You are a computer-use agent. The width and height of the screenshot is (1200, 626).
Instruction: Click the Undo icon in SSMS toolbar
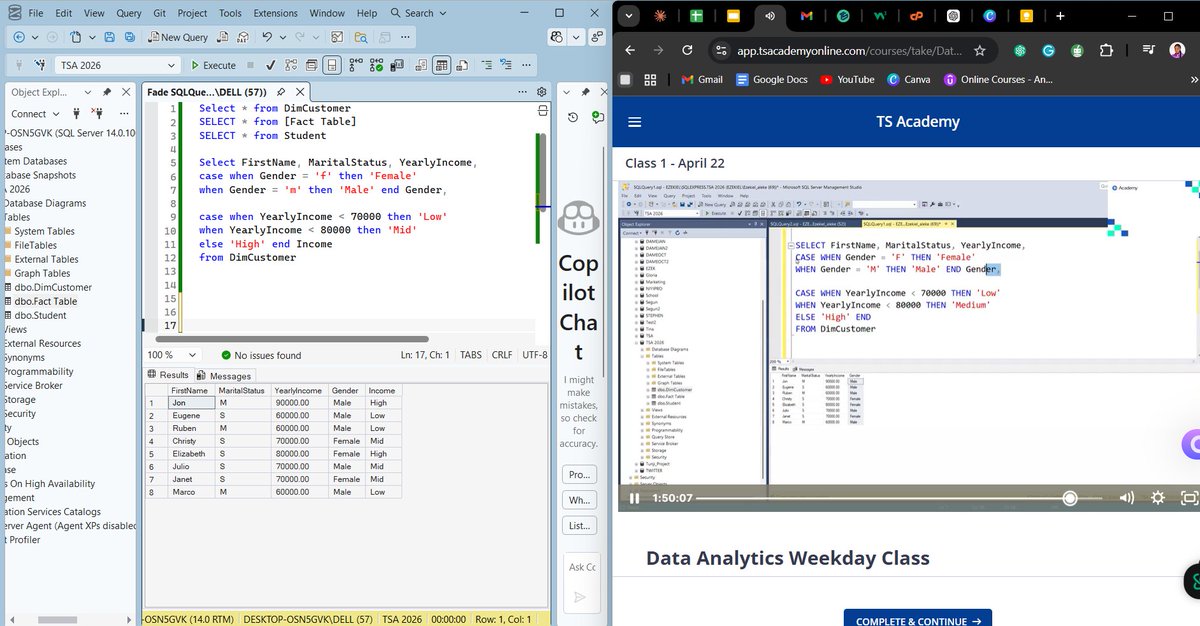click(267, 37)
